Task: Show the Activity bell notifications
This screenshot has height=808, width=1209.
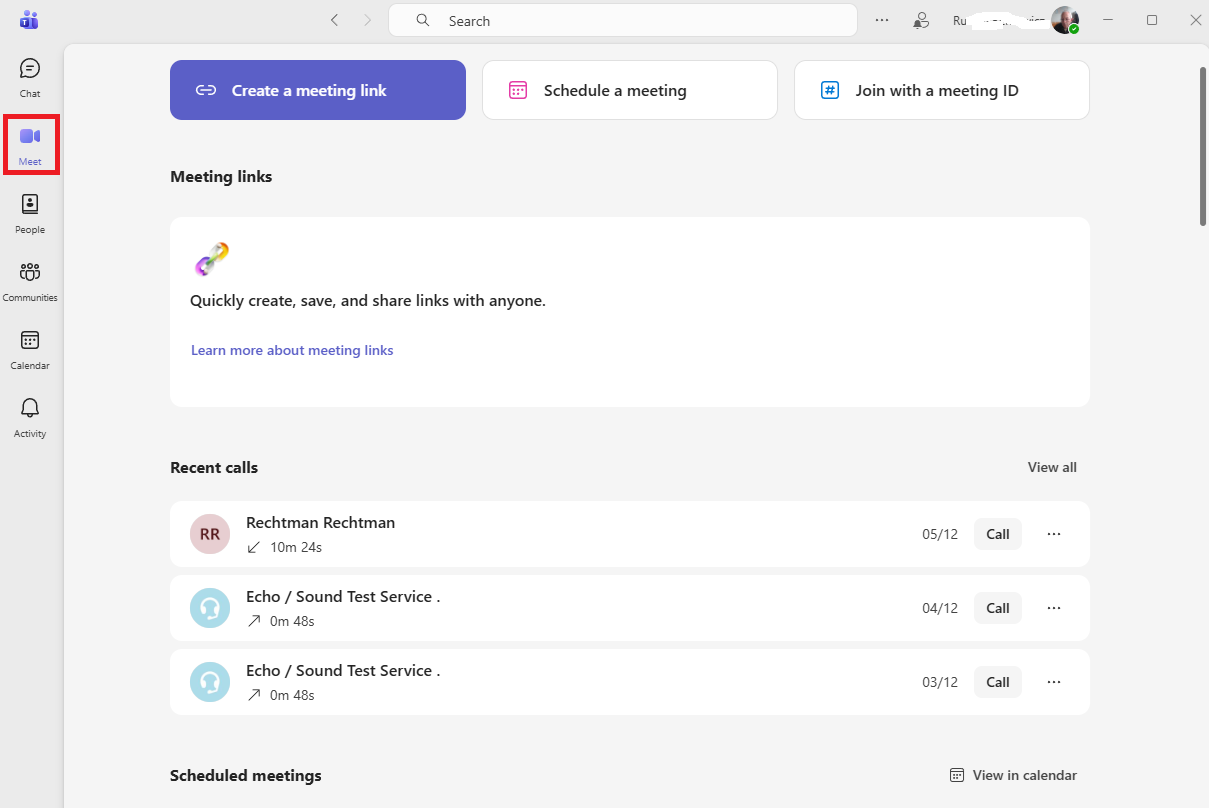Action: coord(30,417)
